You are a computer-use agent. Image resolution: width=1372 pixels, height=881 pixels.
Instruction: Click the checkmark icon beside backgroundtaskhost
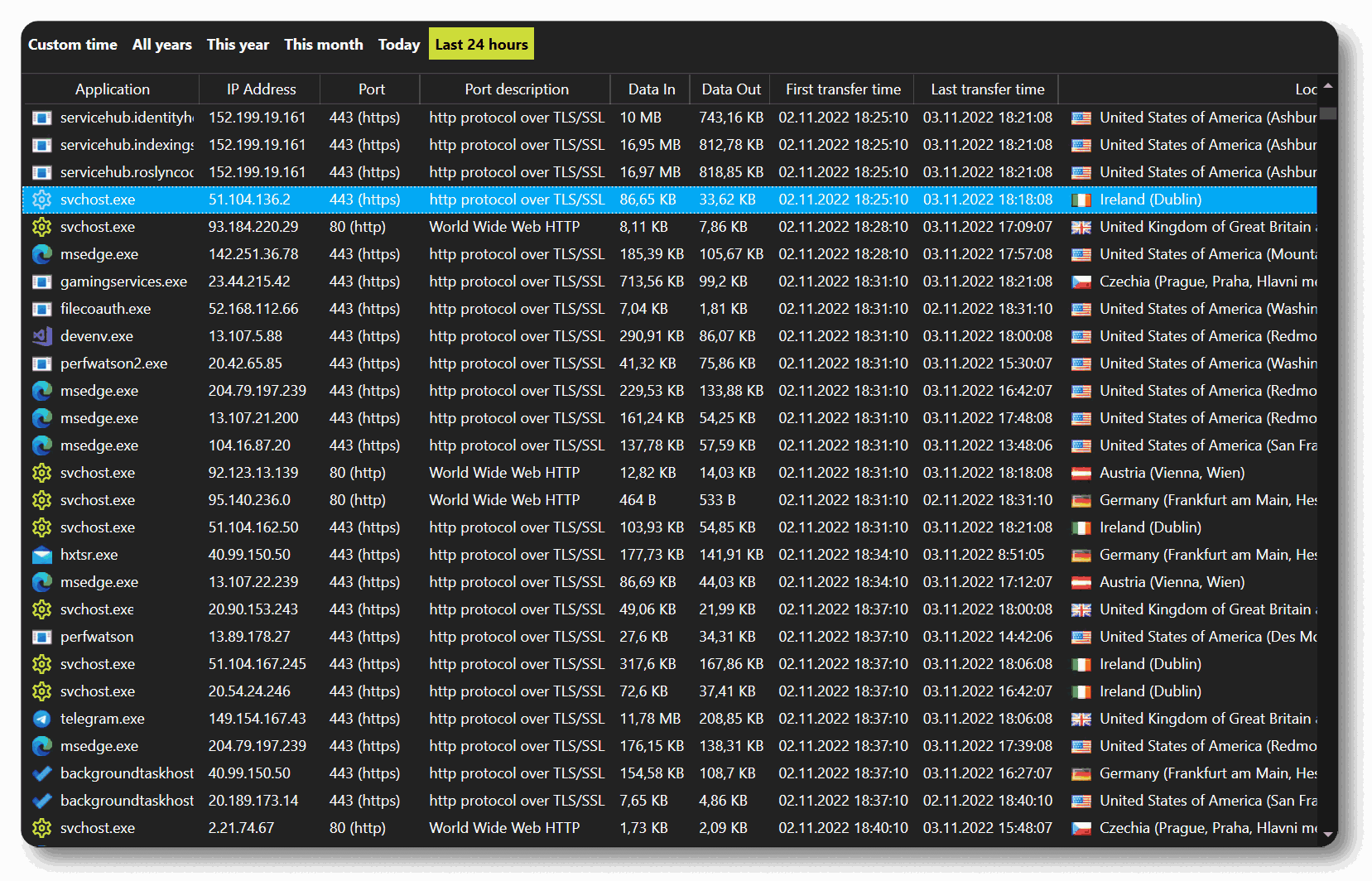click(x=41, y=773)
